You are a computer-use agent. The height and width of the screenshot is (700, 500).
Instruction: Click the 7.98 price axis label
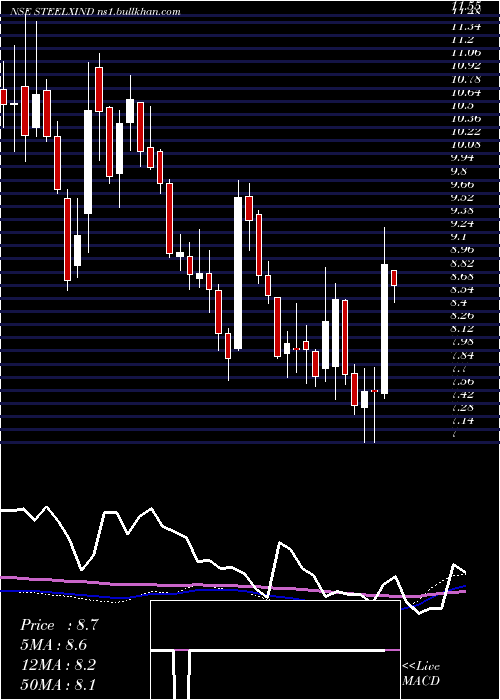(x=464, y=342)
